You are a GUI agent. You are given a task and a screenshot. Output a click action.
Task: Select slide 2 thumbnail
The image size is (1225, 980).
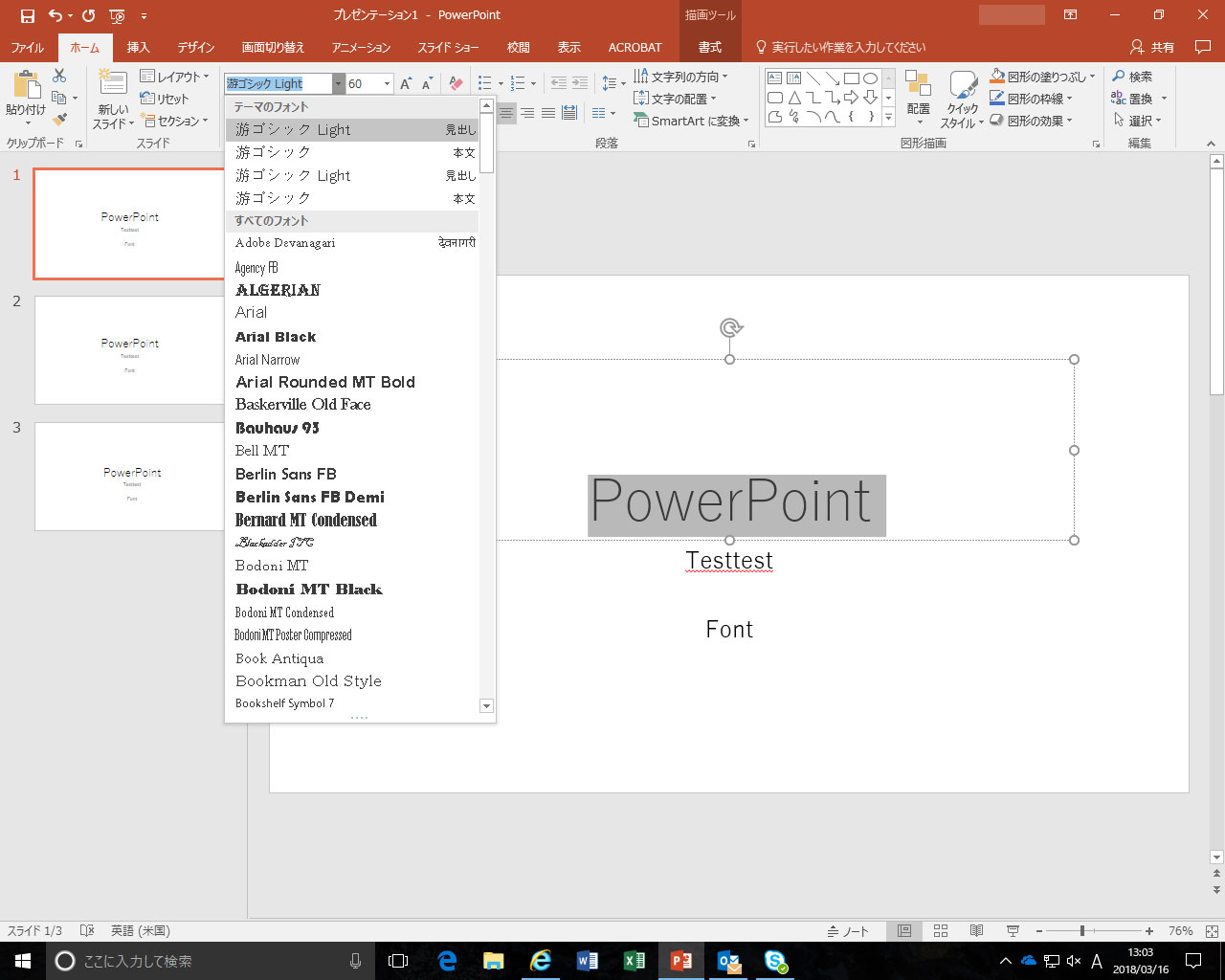pos(129,350)
